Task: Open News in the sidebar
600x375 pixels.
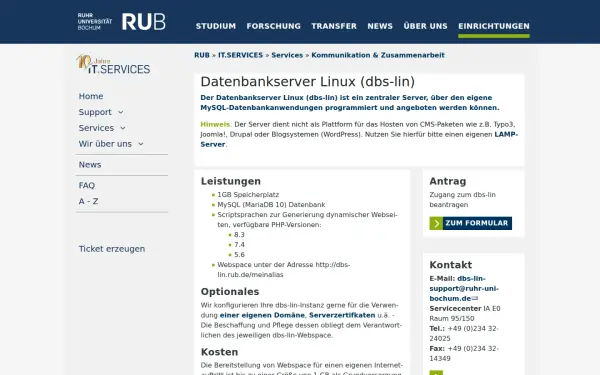Action: (x=90, y=165)
